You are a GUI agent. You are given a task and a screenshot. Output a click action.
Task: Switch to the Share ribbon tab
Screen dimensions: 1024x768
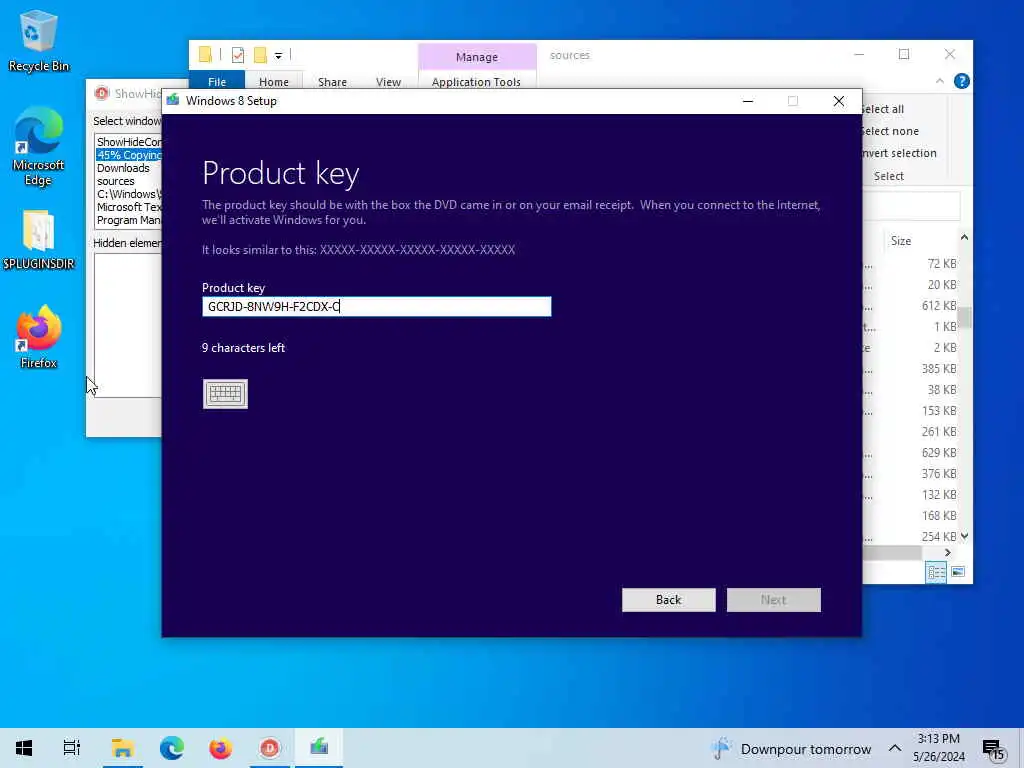coord(332,82)
